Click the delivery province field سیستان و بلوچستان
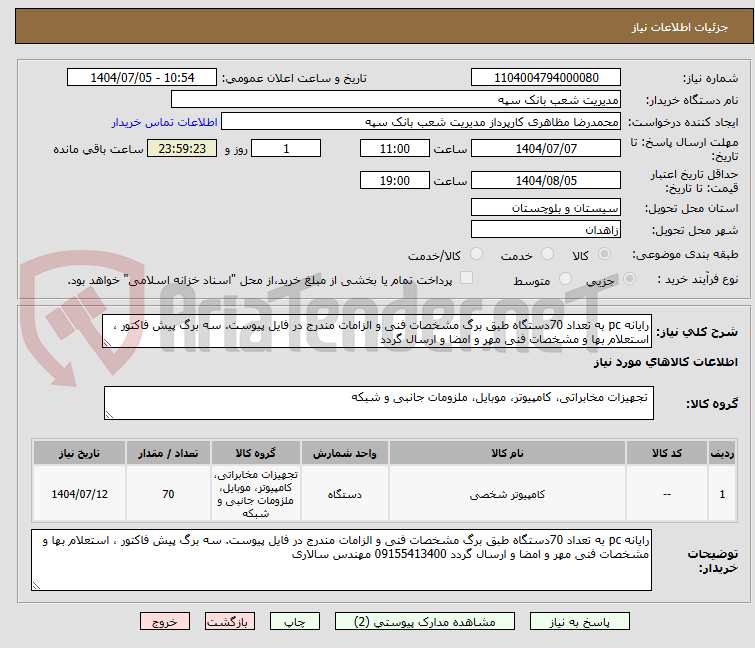 tap(546, 207)
